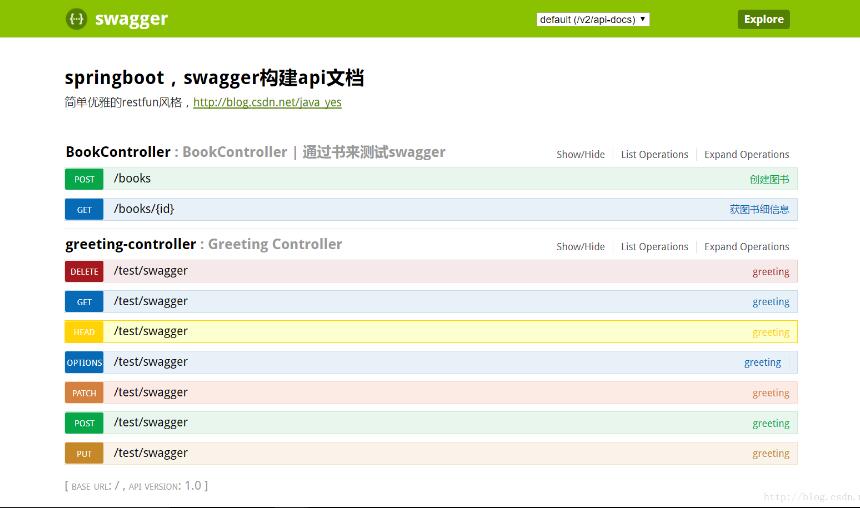
Task: Click the API VERSION 1.0 footer text
Action: tap(166, 486)
